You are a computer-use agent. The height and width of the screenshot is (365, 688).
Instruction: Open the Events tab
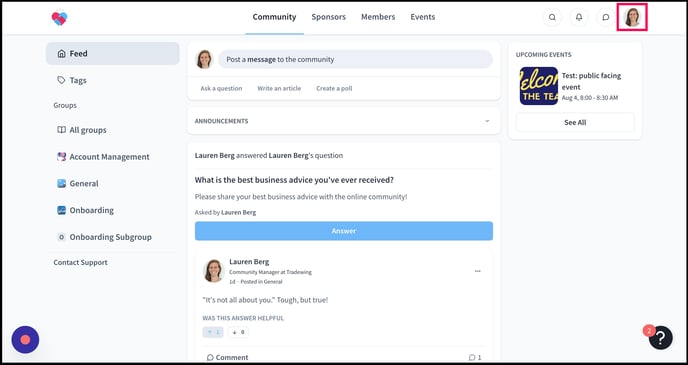pyautogui.click(x=423, y=17)
